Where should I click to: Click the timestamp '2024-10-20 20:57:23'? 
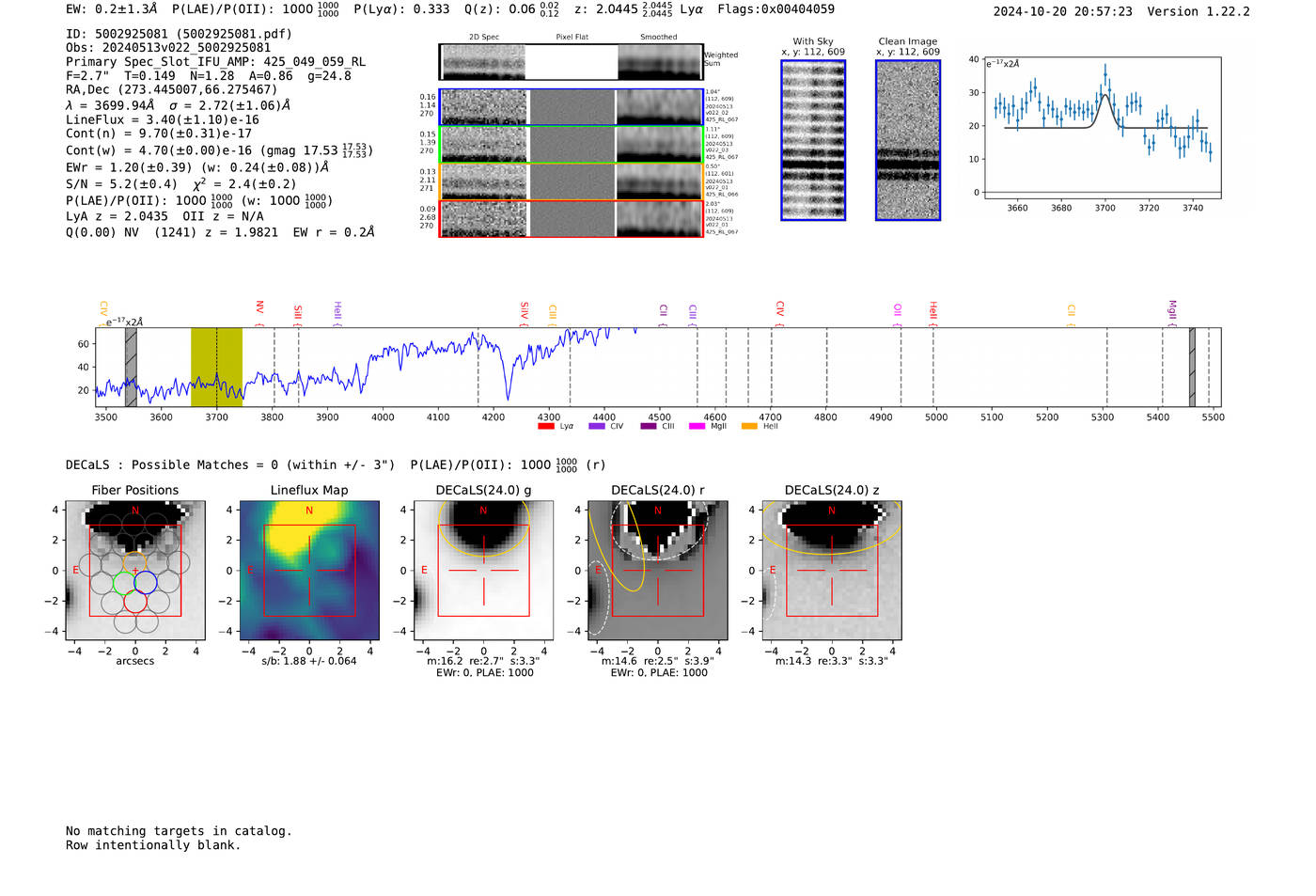pyautogui.click(x=1063, y=11)
